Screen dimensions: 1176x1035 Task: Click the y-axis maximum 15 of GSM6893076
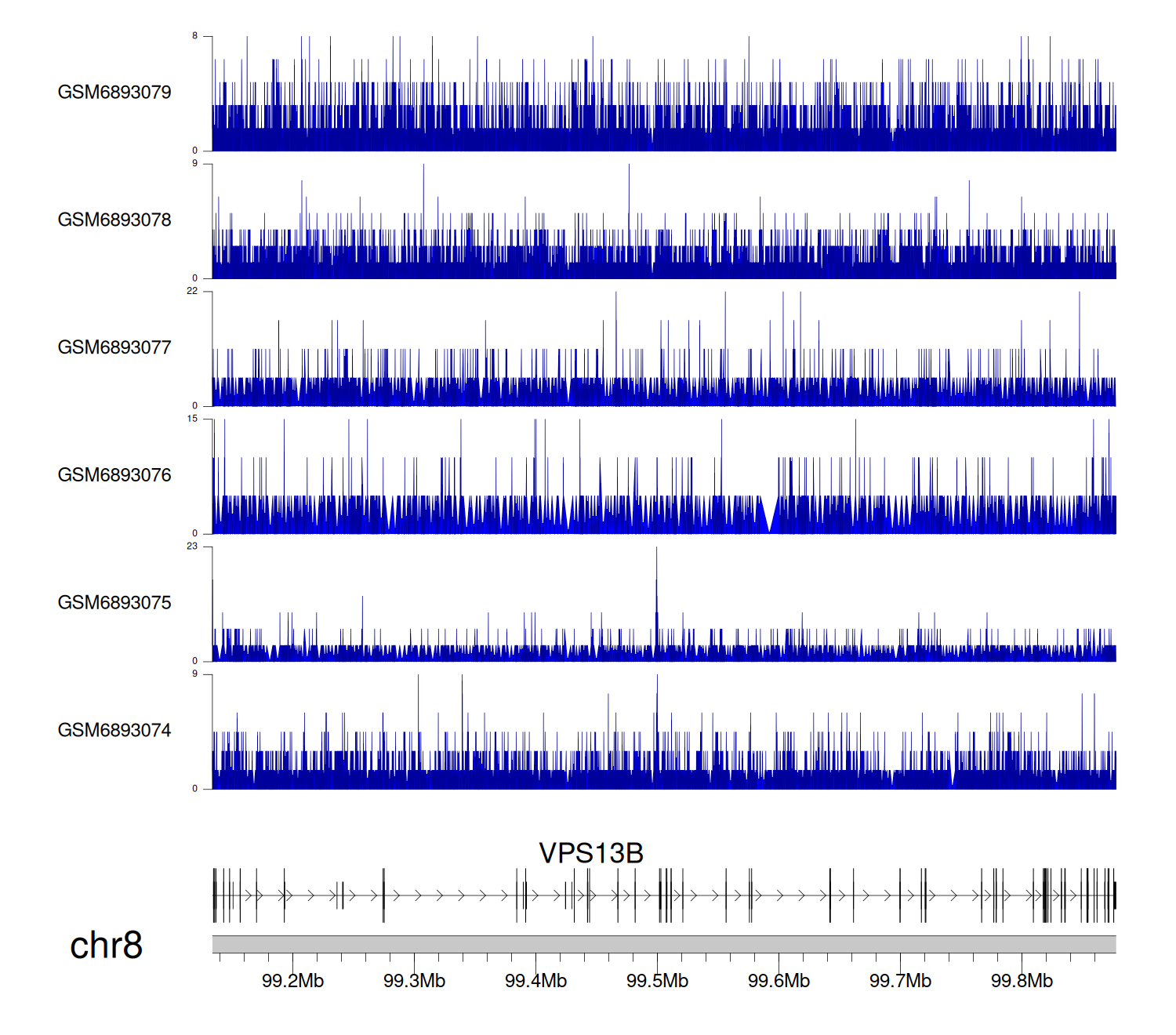click(192, 419)
